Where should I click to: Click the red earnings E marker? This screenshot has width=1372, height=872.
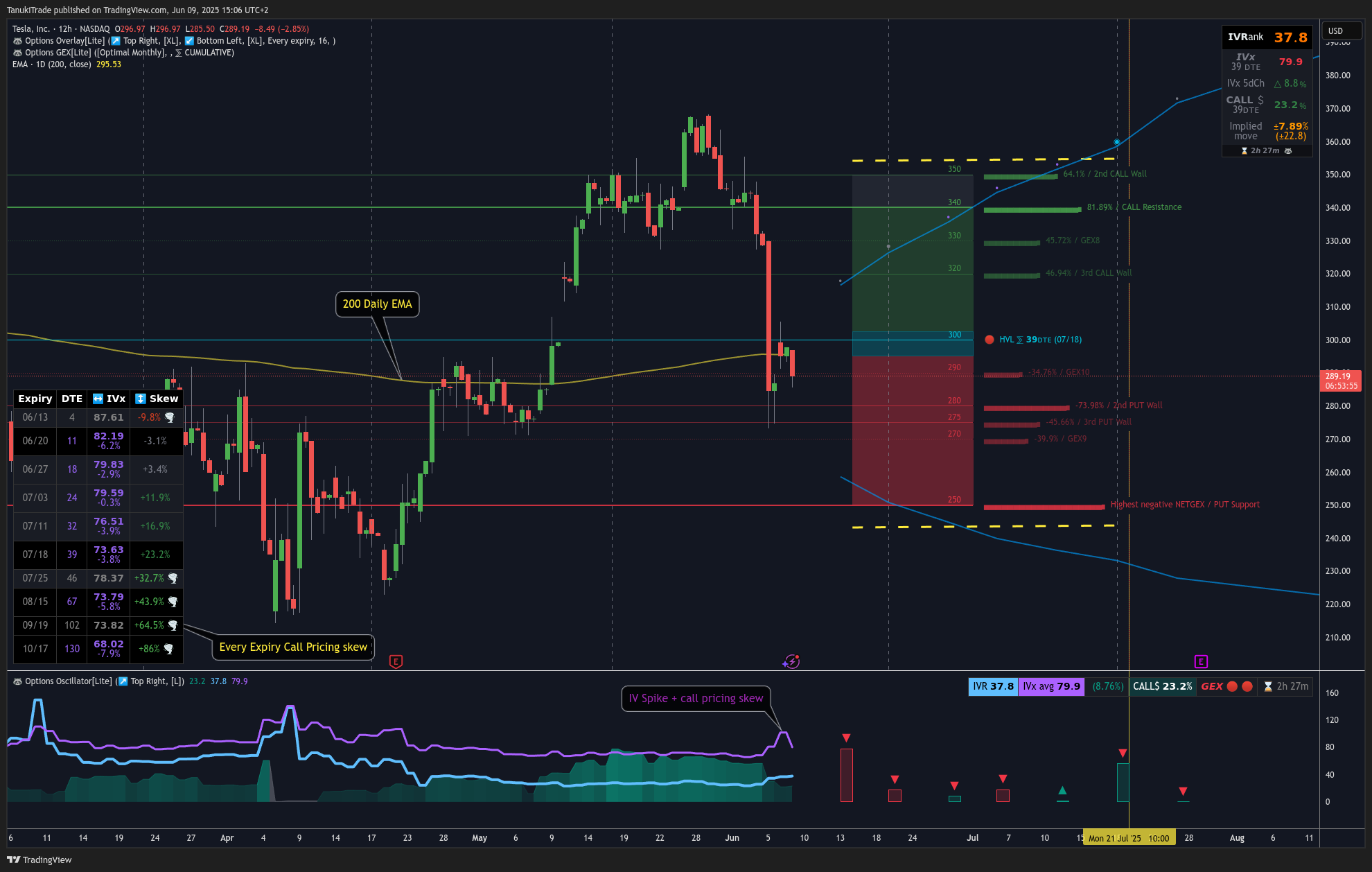tap(396, 661)
